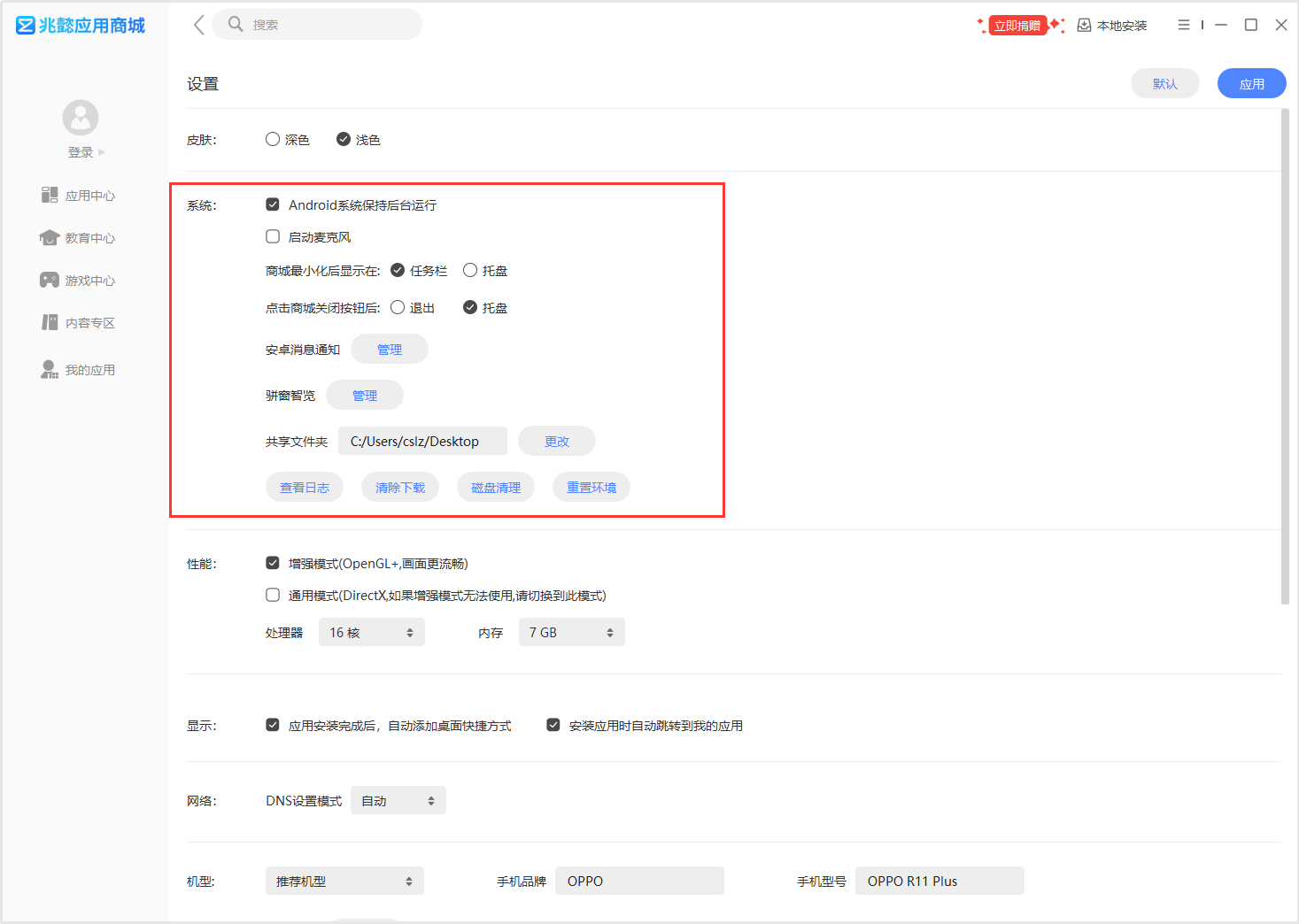
Task: Open the 教育中心 graduation cap icon
Action: pos(50,237)
